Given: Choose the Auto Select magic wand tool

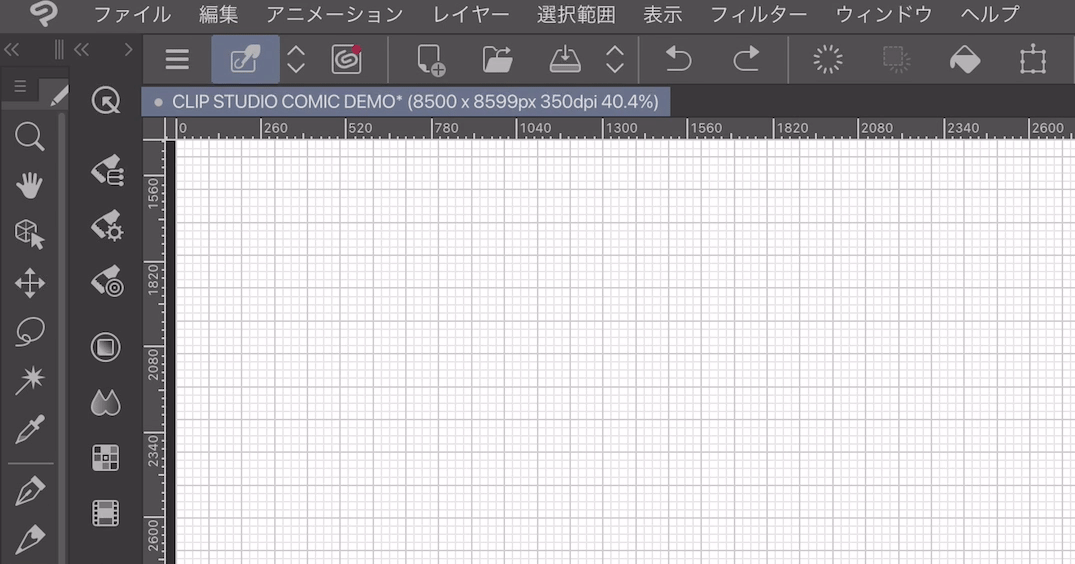Looking at the screenshot, I should tap(29, 380).
